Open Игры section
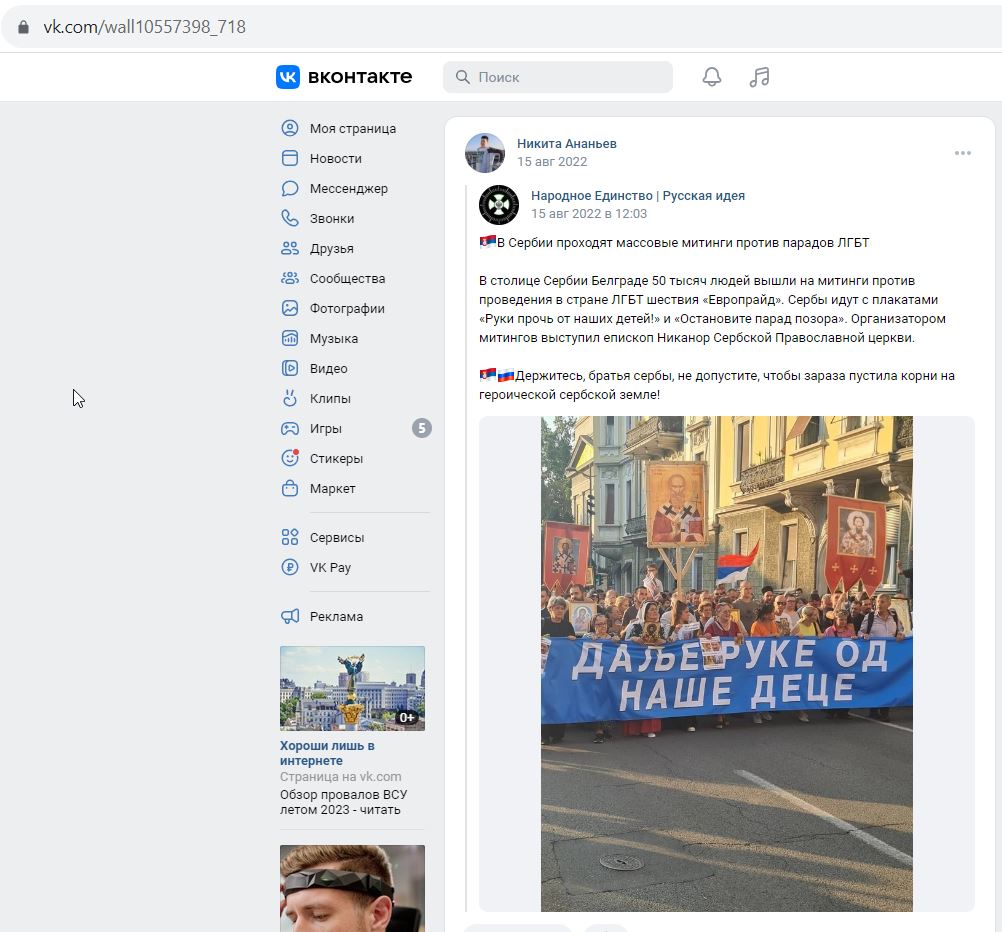The width and height of the screenshot is (1002, 932). point(326,429)
